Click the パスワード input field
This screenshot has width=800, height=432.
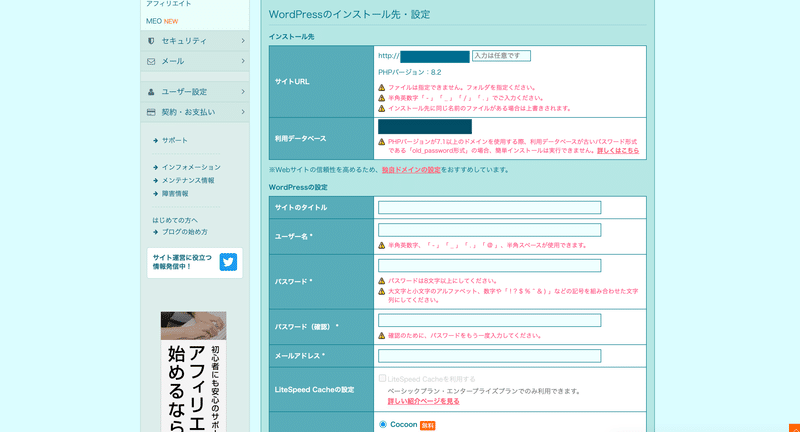point(489,266)
